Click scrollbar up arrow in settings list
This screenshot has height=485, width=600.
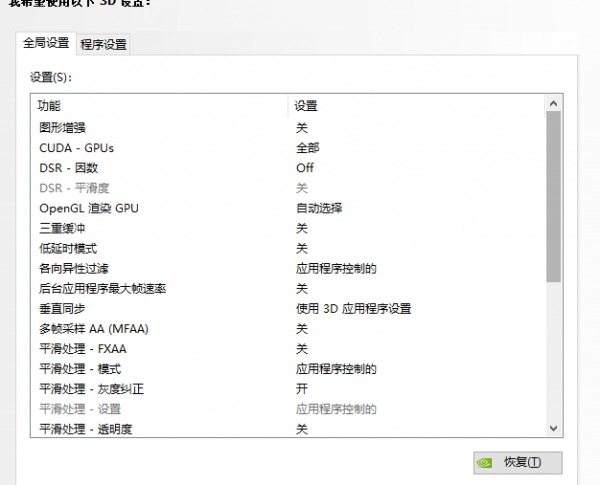(x=553, y=103)
